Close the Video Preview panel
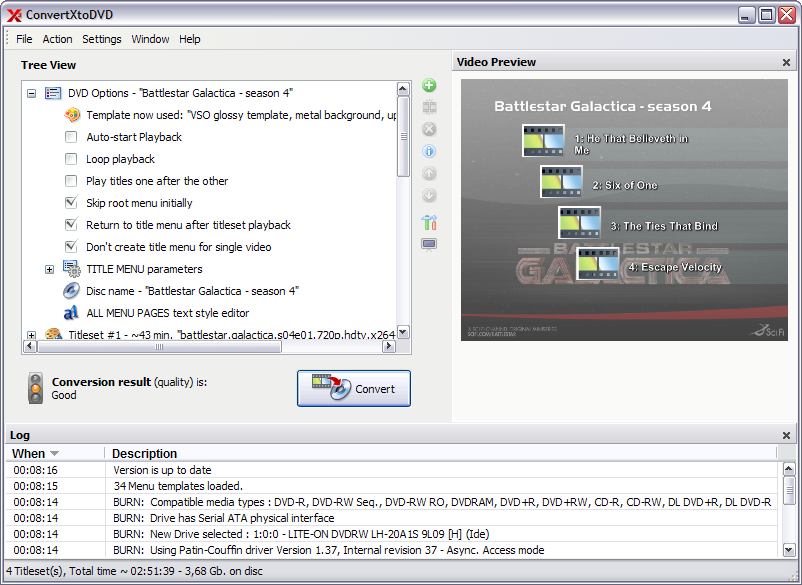Screen dimensions: 802x585 (786, 62)
